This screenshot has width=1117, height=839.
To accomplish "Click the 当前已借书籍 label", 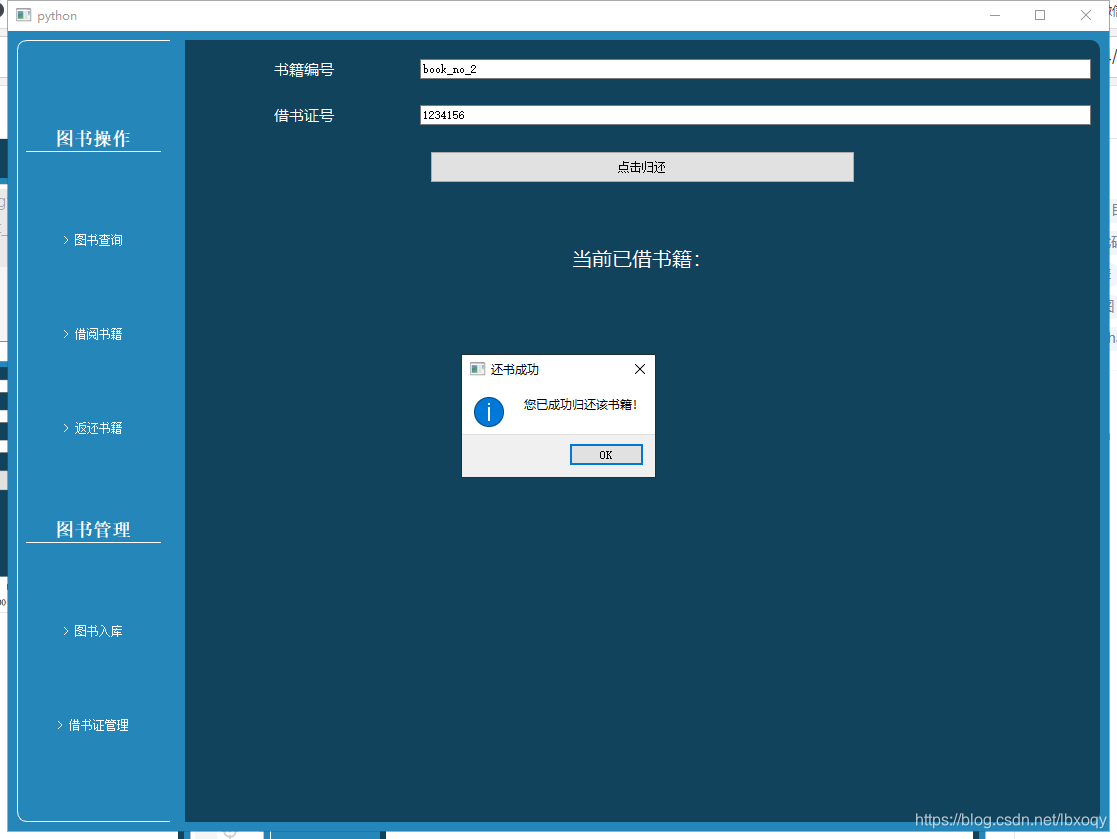I will click(636, 259).
